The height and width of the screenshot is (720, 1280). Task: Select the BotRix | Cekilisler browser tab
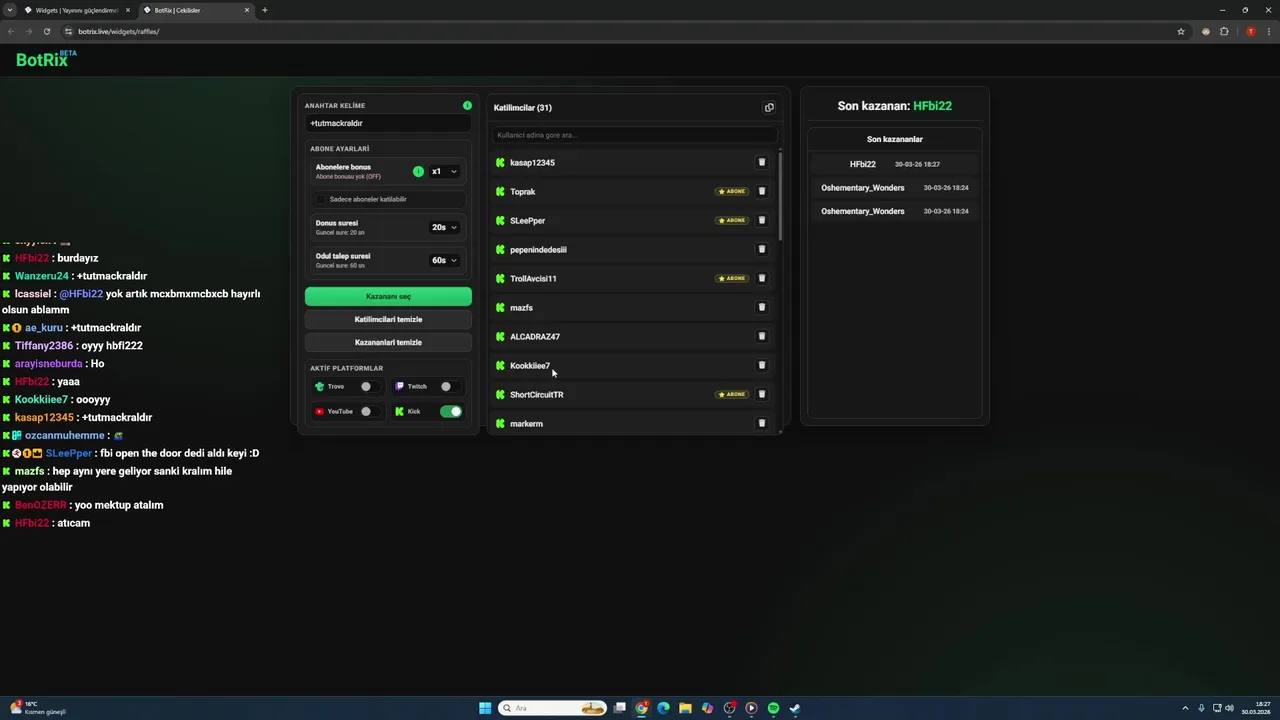click(195, 10)
